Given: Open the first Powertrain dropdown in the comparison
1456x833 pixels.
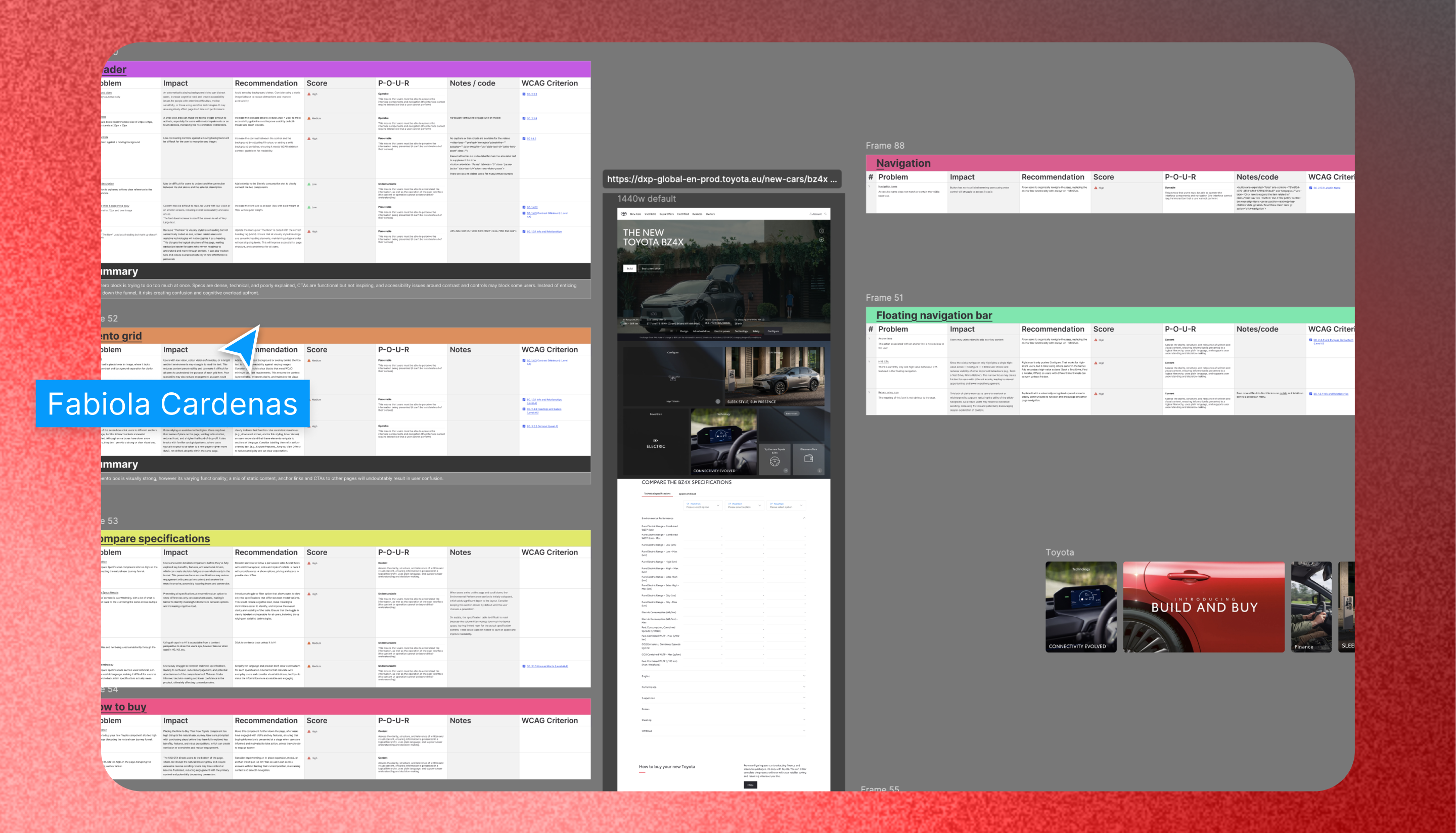Looking at the screenshot, I should click(x=703, y=505).
